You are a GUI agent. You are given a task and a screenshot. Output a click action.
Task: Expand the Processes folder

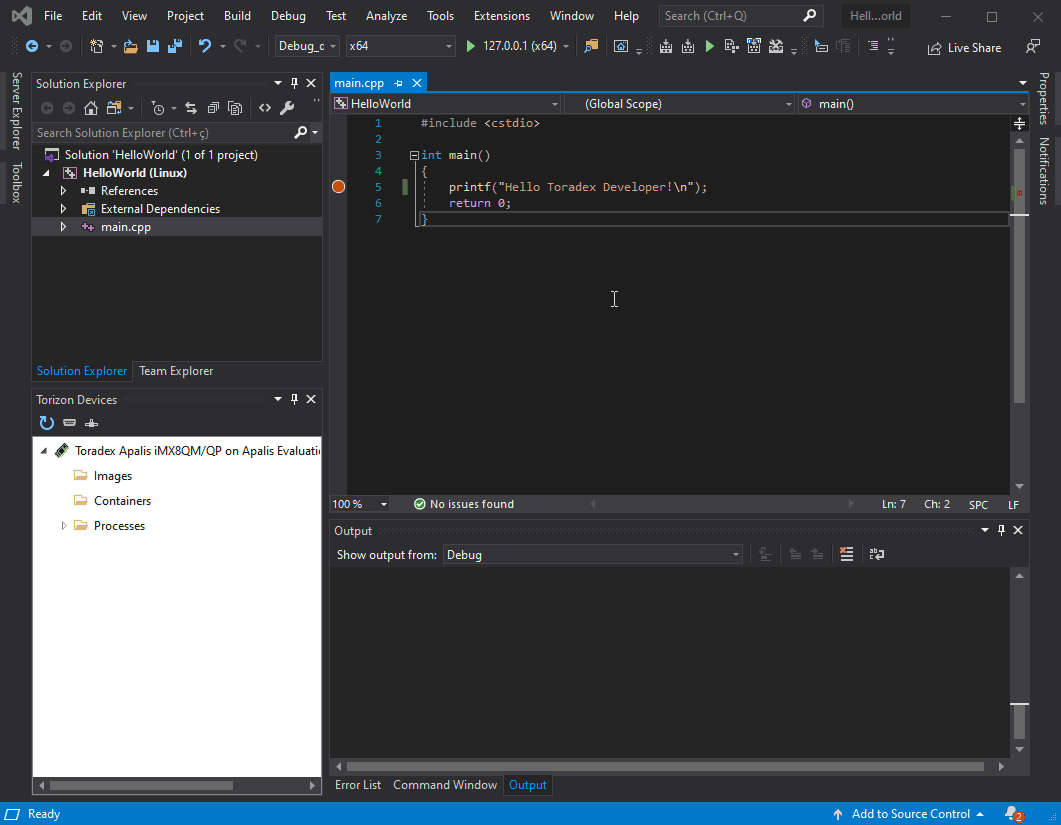[64, 526]
